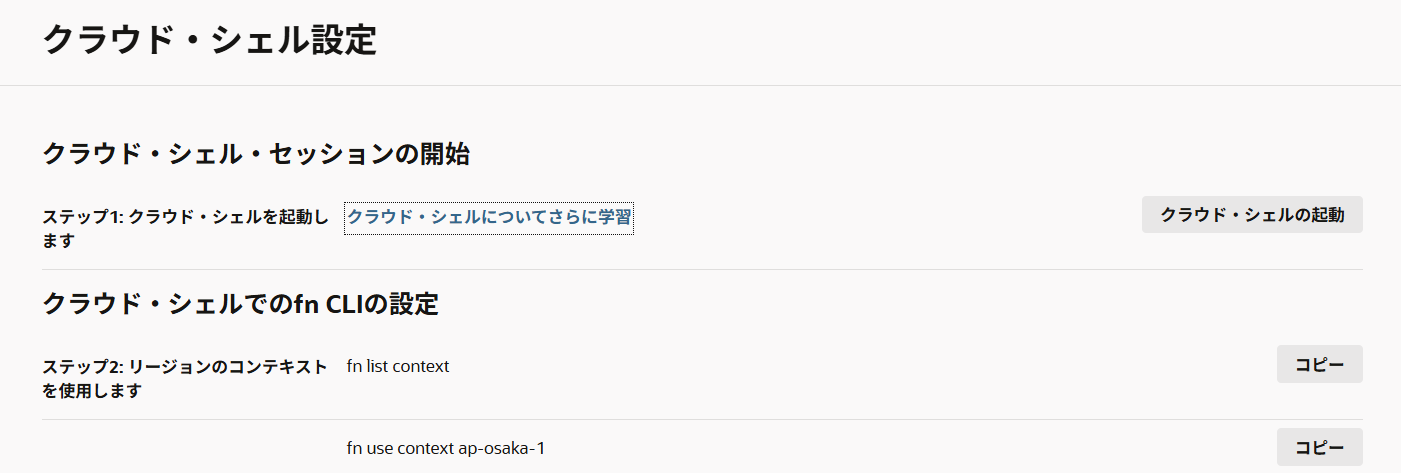Copy the fn list context command
The image size is (1401, 473).
[x=1319, y=364]
